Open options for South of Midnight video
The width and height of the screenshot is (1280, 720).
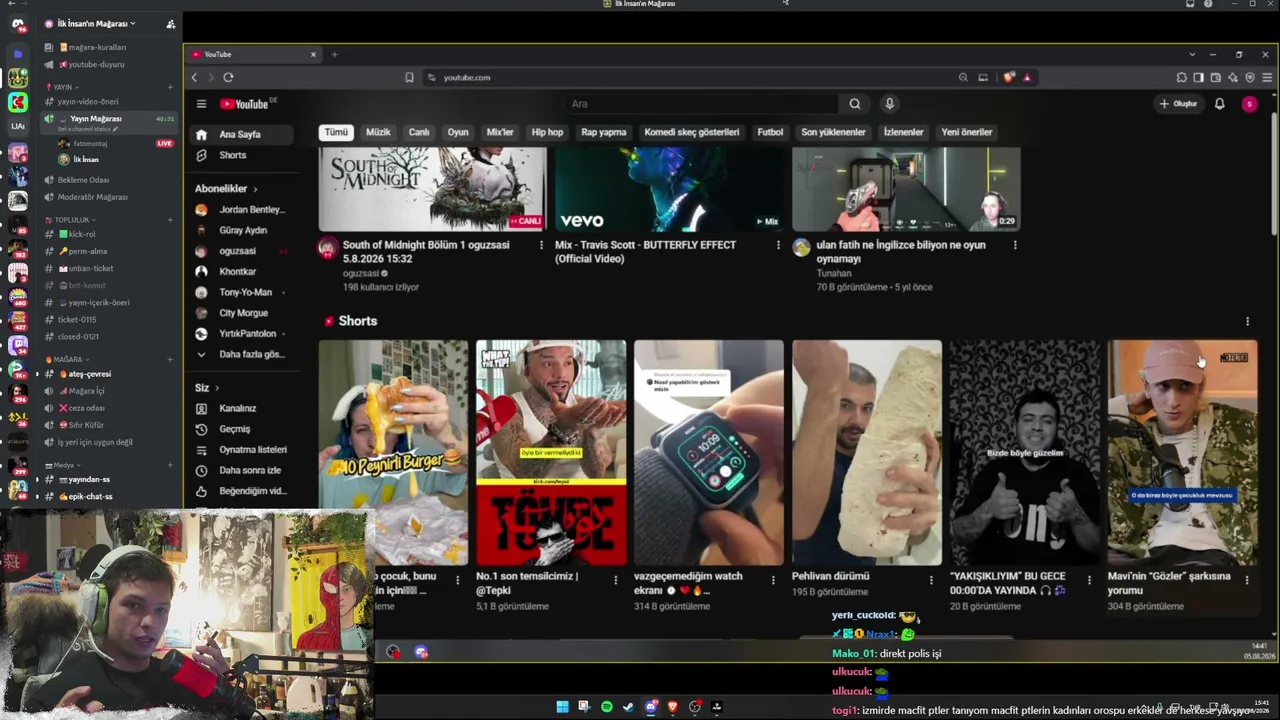tap(541, 245)
